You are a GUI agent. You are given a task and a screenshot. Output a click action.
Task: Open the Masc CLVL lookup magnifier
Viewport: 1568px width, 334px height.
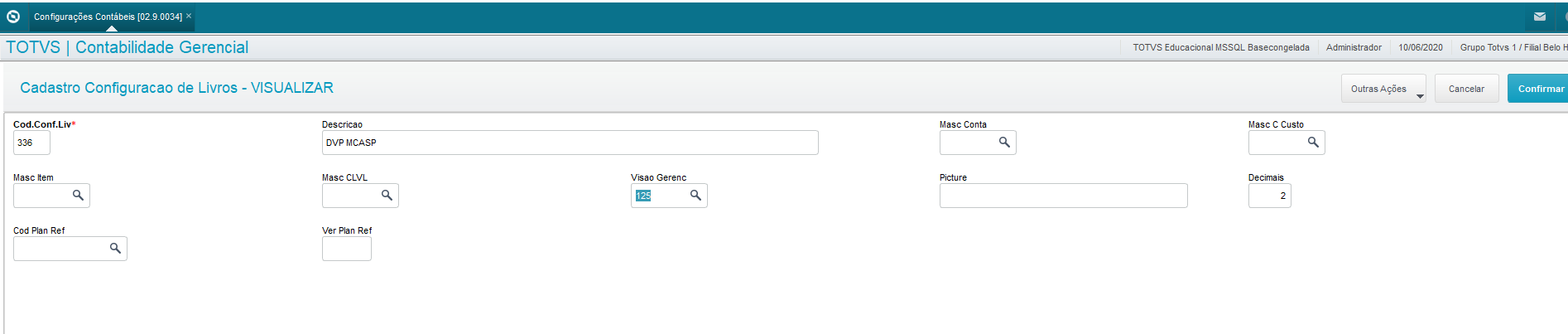(387, 196)
